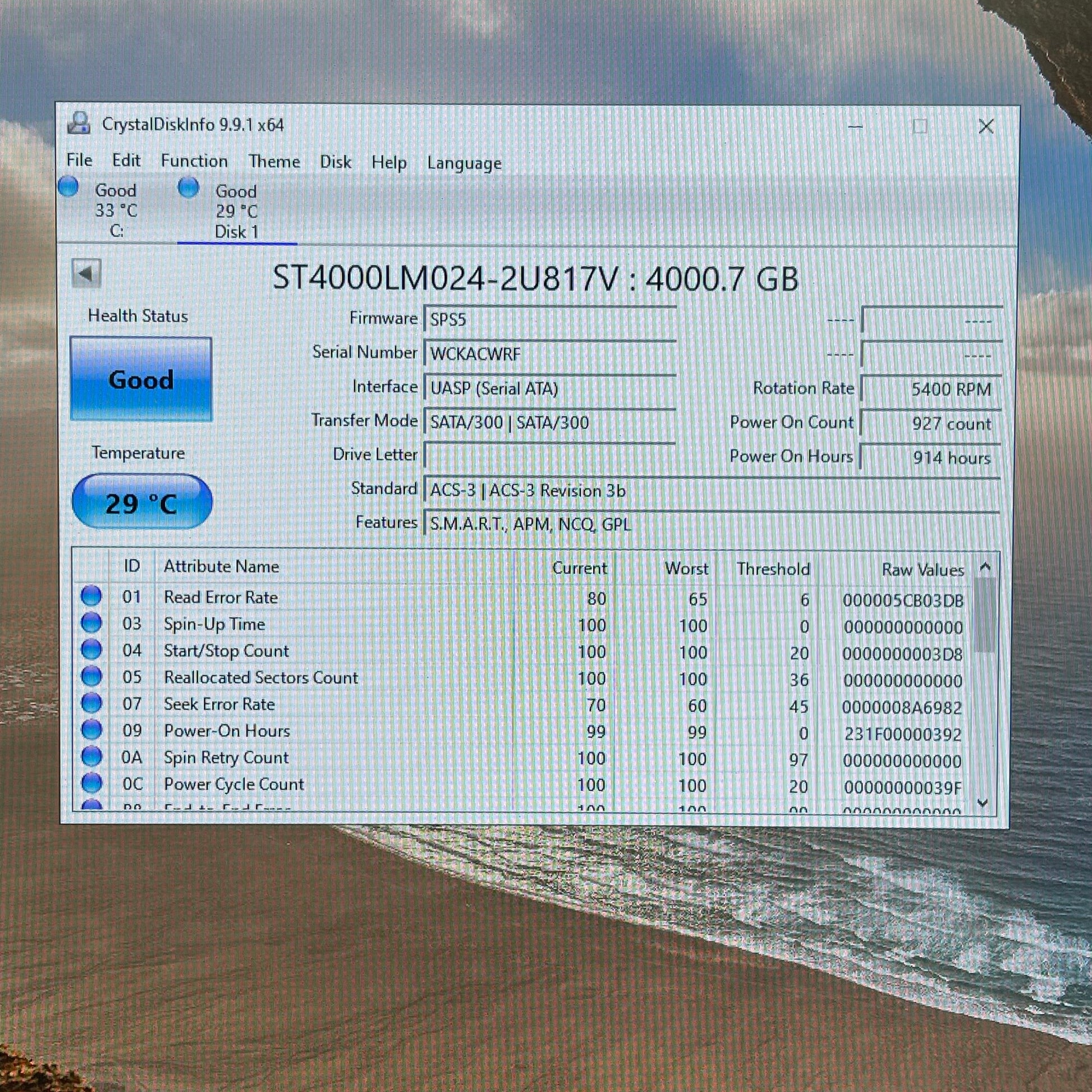Click the previous disk arrow icon

(x=86, y=274)
